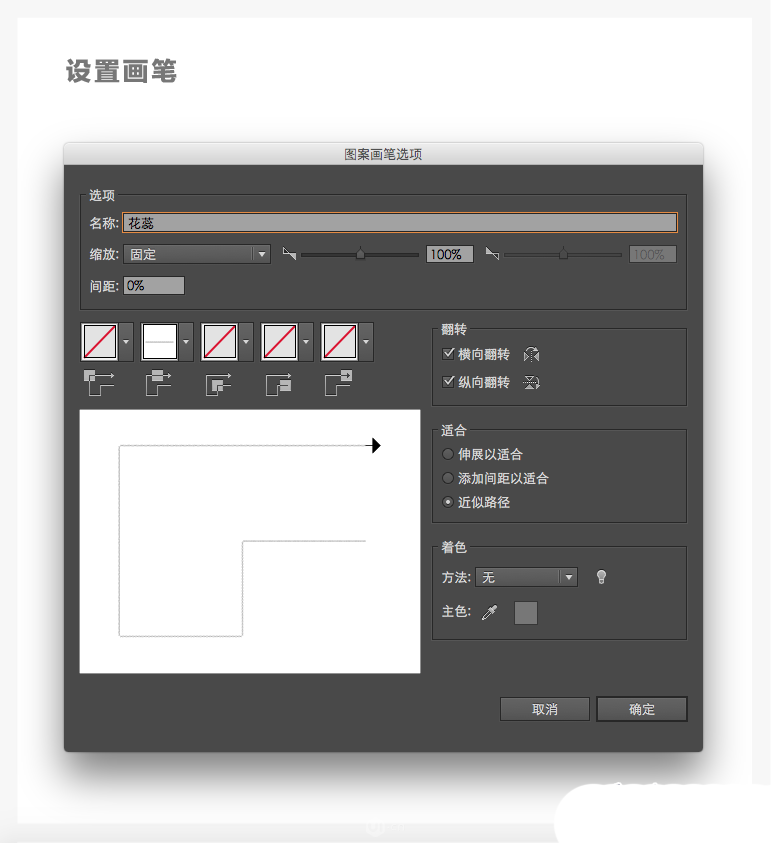Click the flip across icon beside 纵向翻转
The height and width of the screenshot is (843, 772).
point(531,382)
